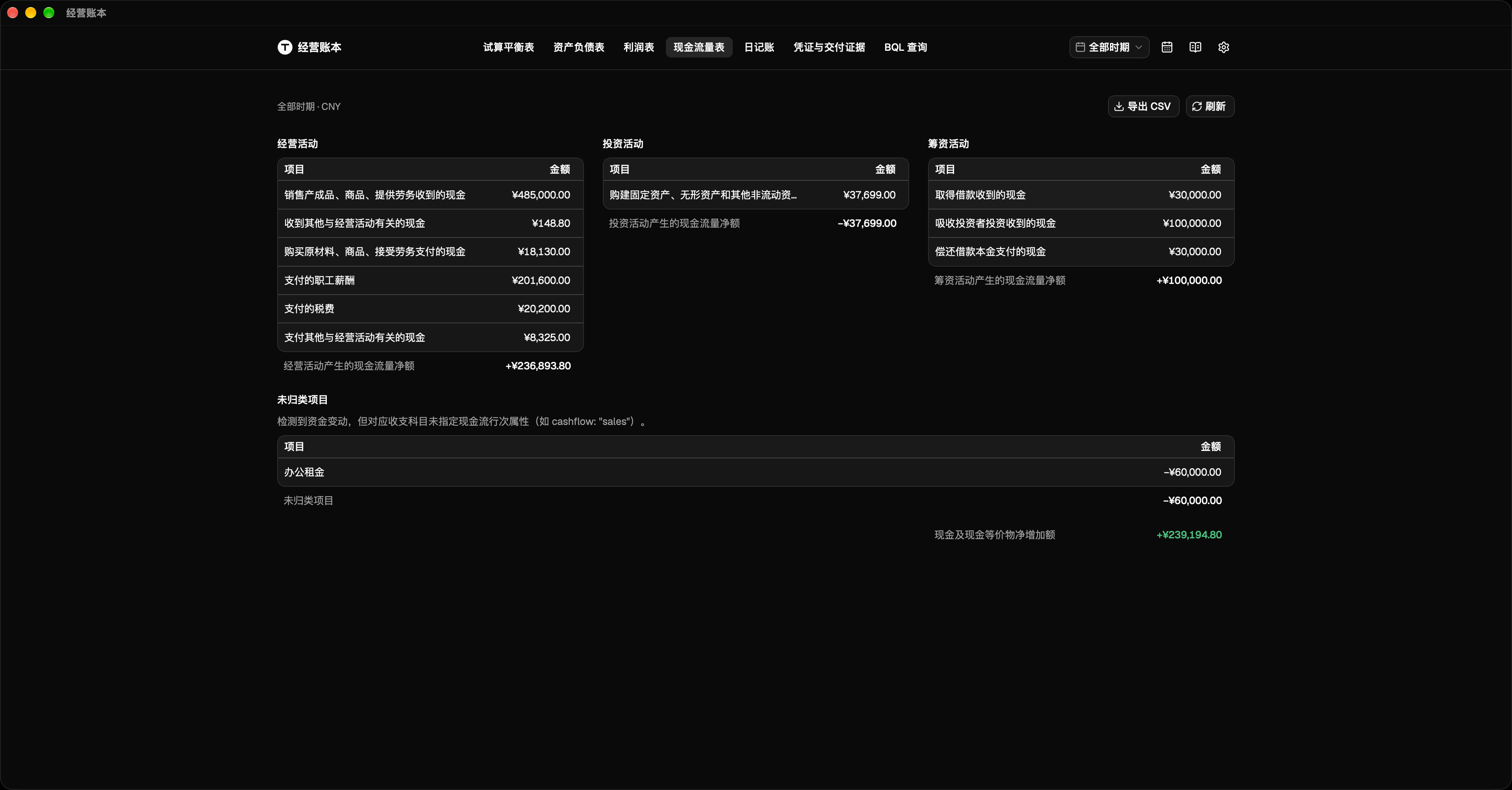Select row 支付其他与经营活动有关的现金
The height and width of the screenshot is (790, 1512).
pyautogui.click(x=430, y=338)
